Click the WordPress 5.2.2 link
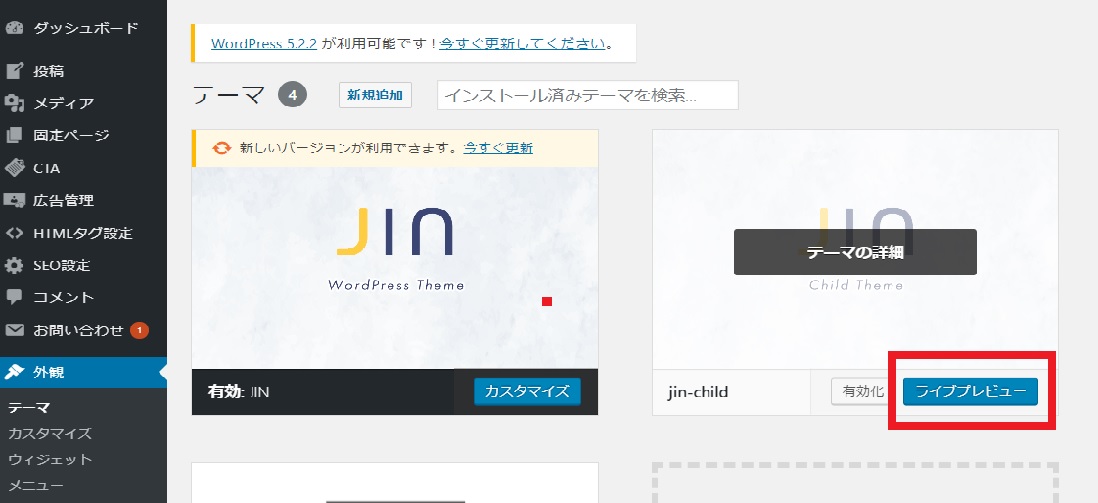 (264, 43)
